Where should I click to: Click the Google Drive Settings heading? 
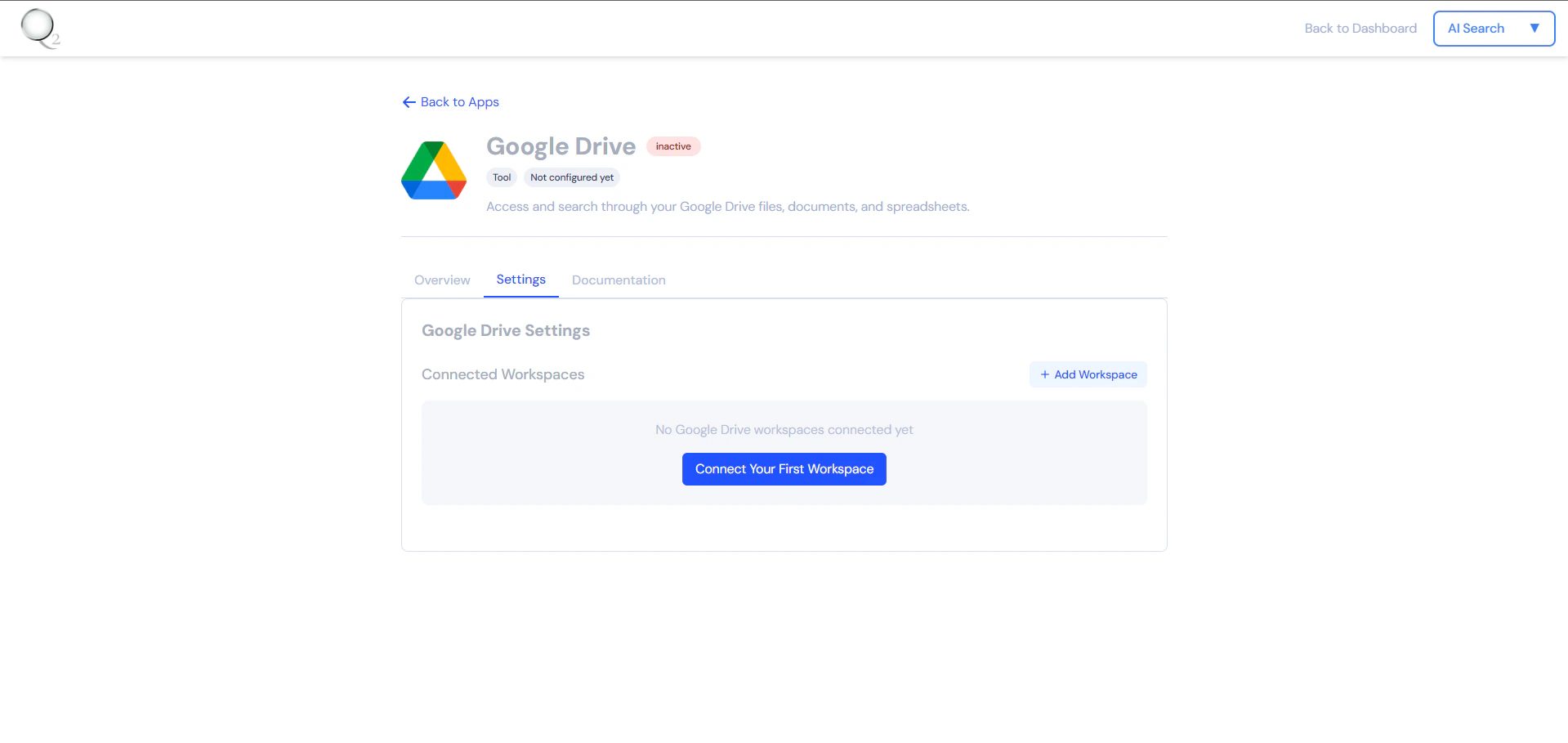pos(506,330)
